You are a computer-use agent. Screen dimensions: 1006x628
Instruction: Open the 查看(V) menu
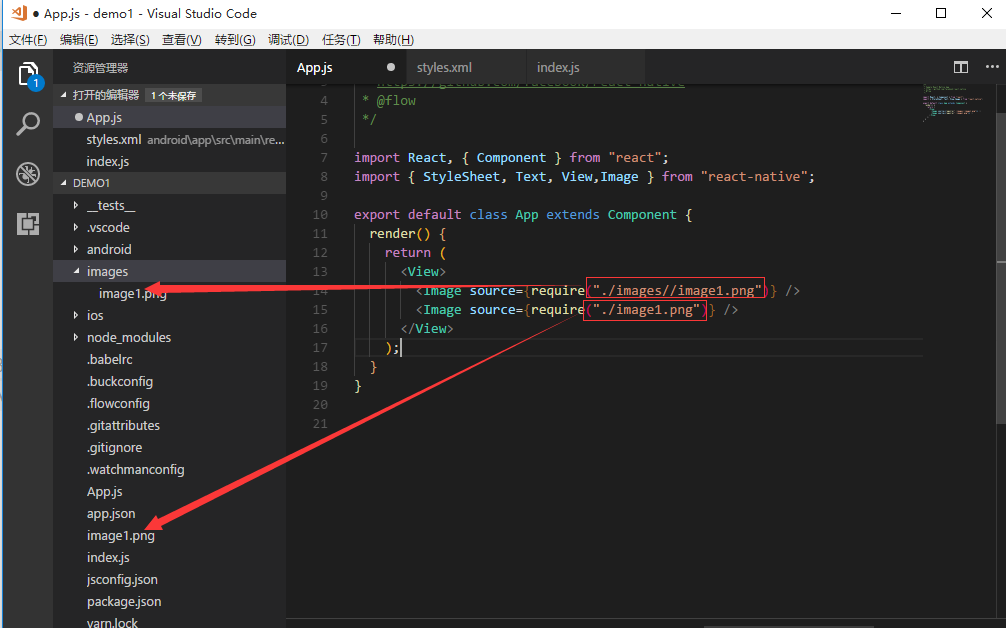[182, 40]
